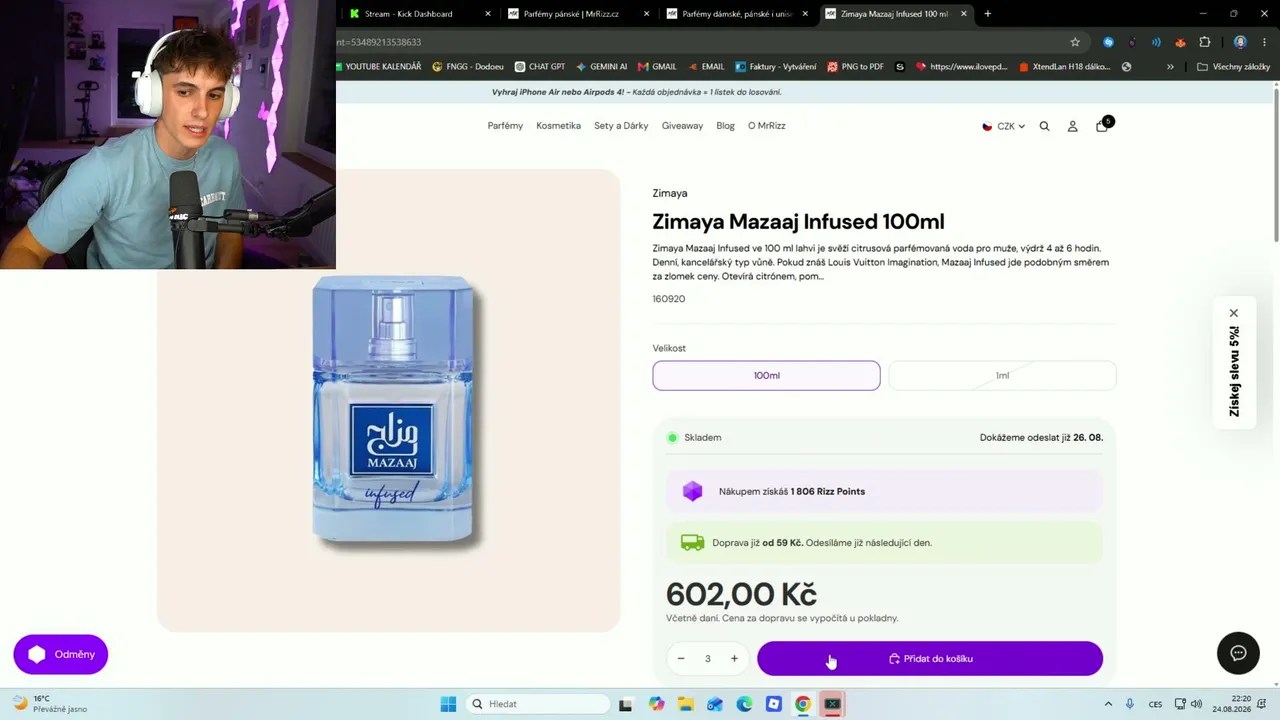The height and width of the screenshot is (720, 1280).
Task: Open the chat support bubble
Action: click(1238, 653)
